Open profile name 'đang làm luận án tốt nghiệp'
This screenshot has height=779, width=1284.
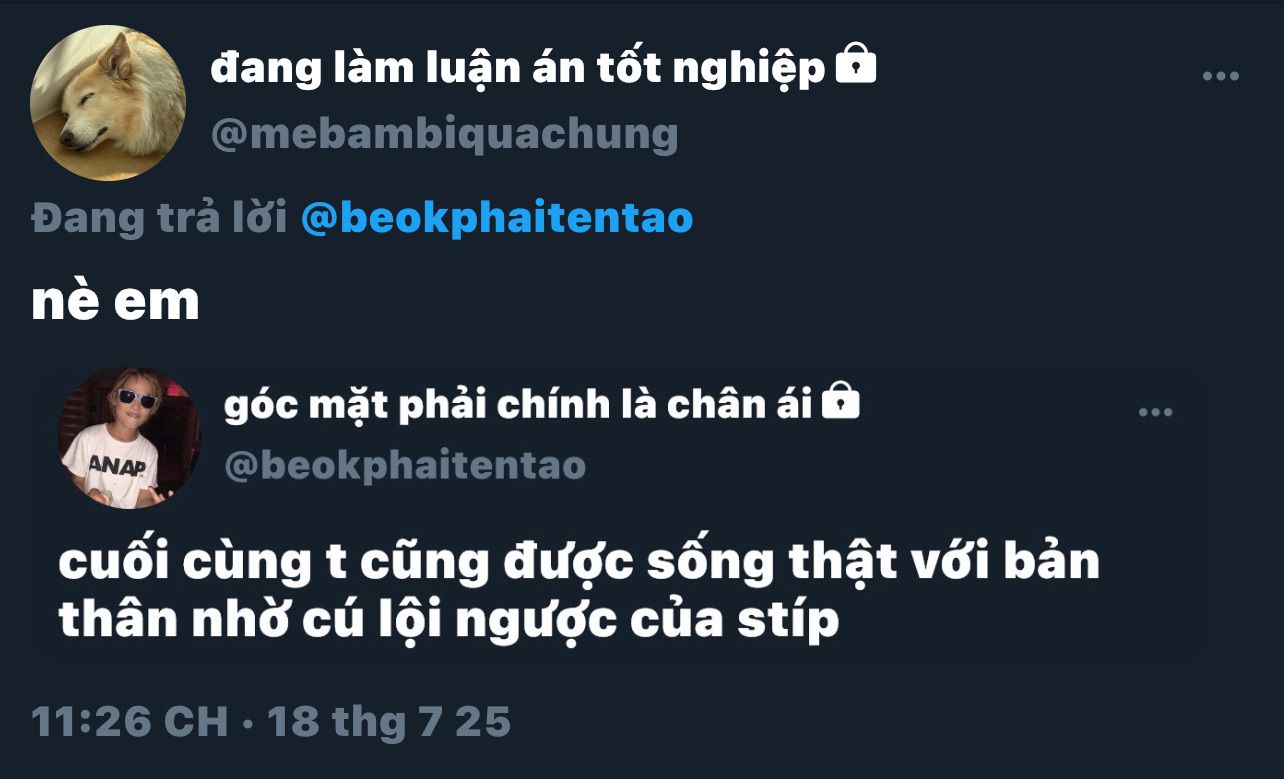point(518,69)
